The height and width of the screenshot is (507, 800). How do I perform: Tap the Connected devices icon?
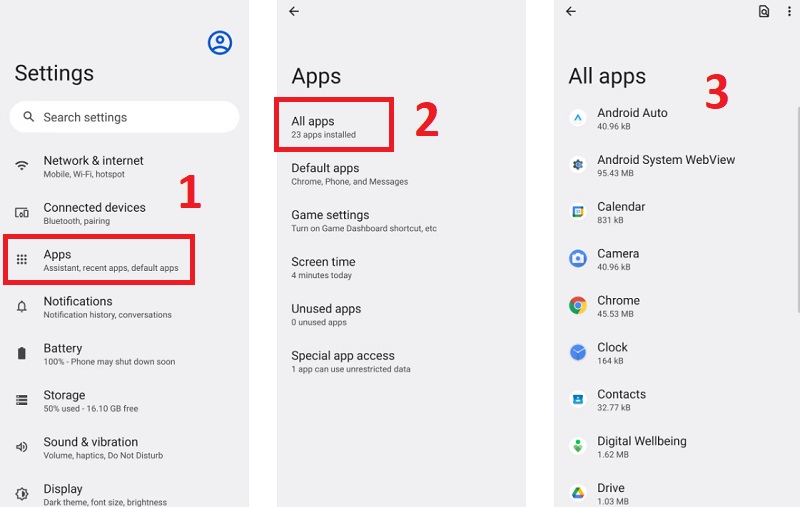pos(22,213)
